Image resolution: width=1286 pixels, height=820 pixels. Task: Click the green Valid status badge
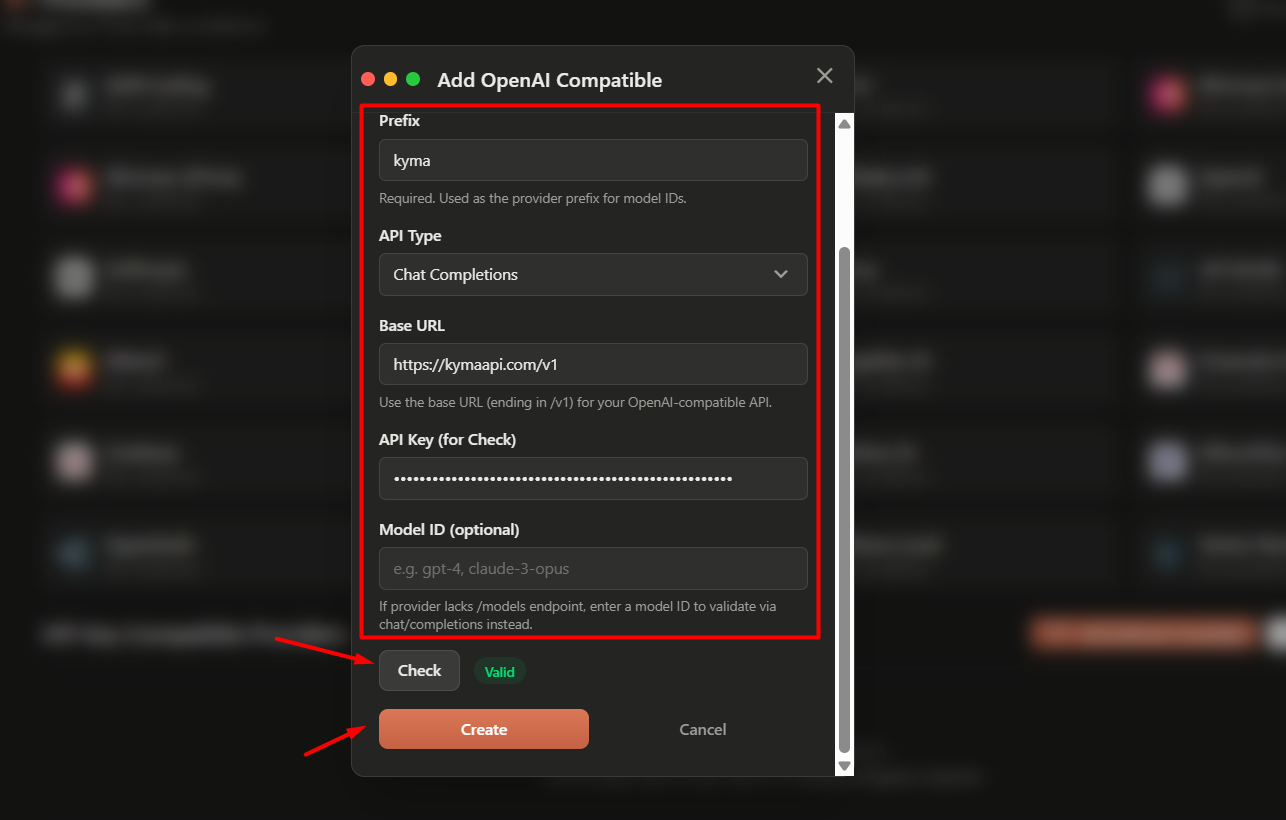click(x=499, y=671)
